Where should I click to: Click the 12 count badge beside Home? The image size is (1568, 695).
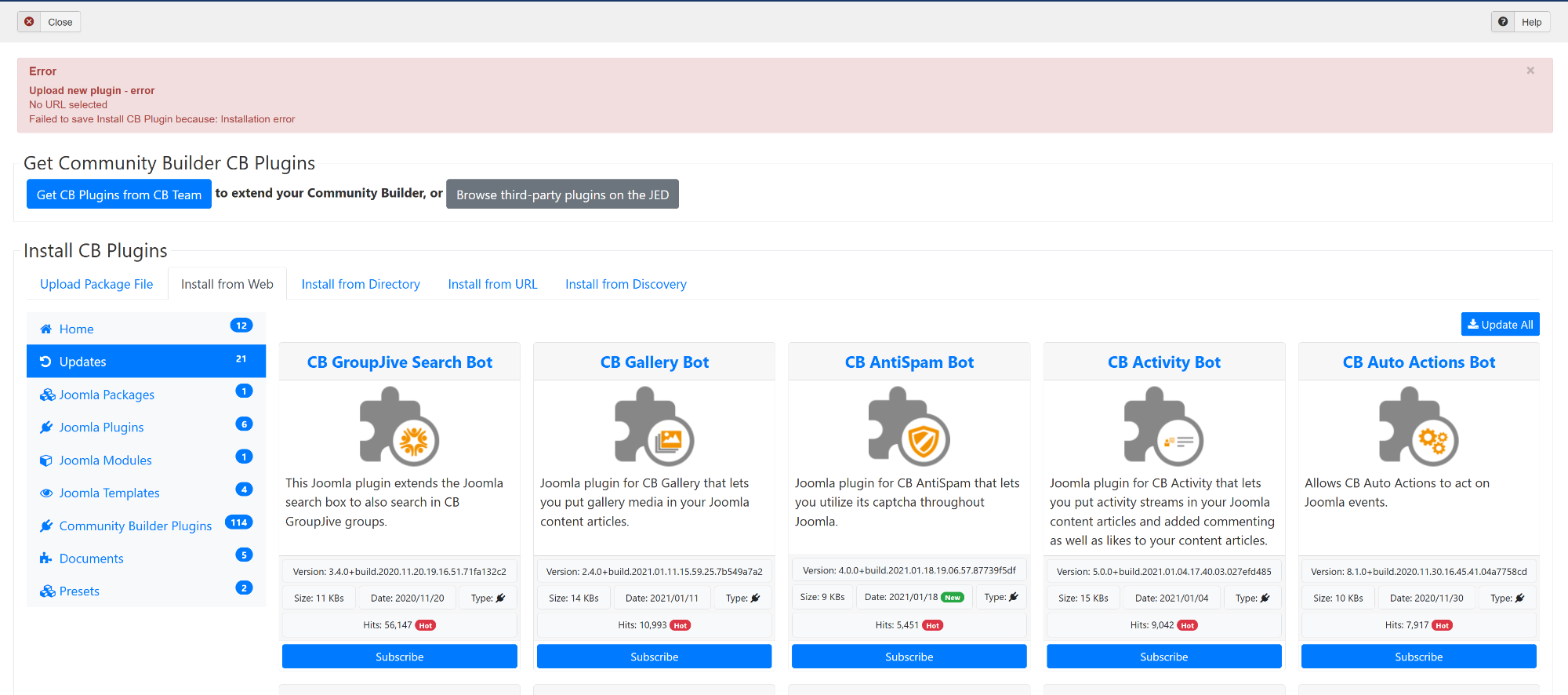click(241, 326)
